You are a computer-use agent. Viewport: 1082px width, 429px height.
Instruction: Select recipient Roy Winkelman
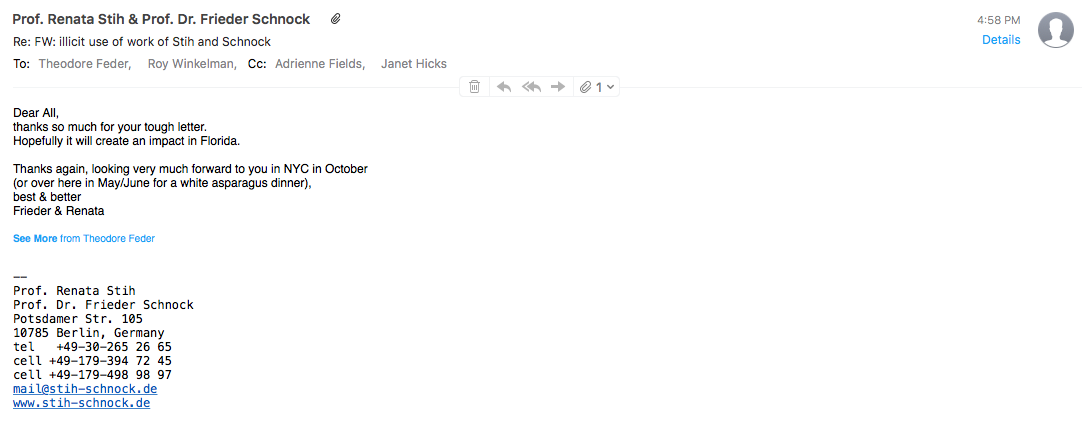click(193, 64)
